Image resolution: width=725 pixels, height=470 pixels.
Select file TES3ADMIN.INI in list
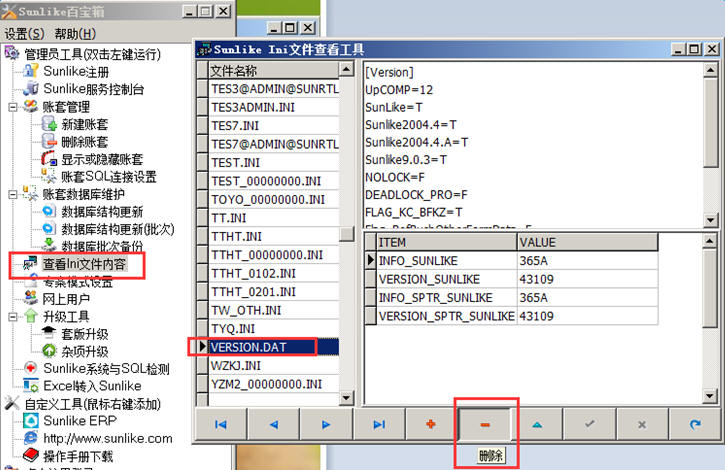pyautogui.click(x=274, y=107)
